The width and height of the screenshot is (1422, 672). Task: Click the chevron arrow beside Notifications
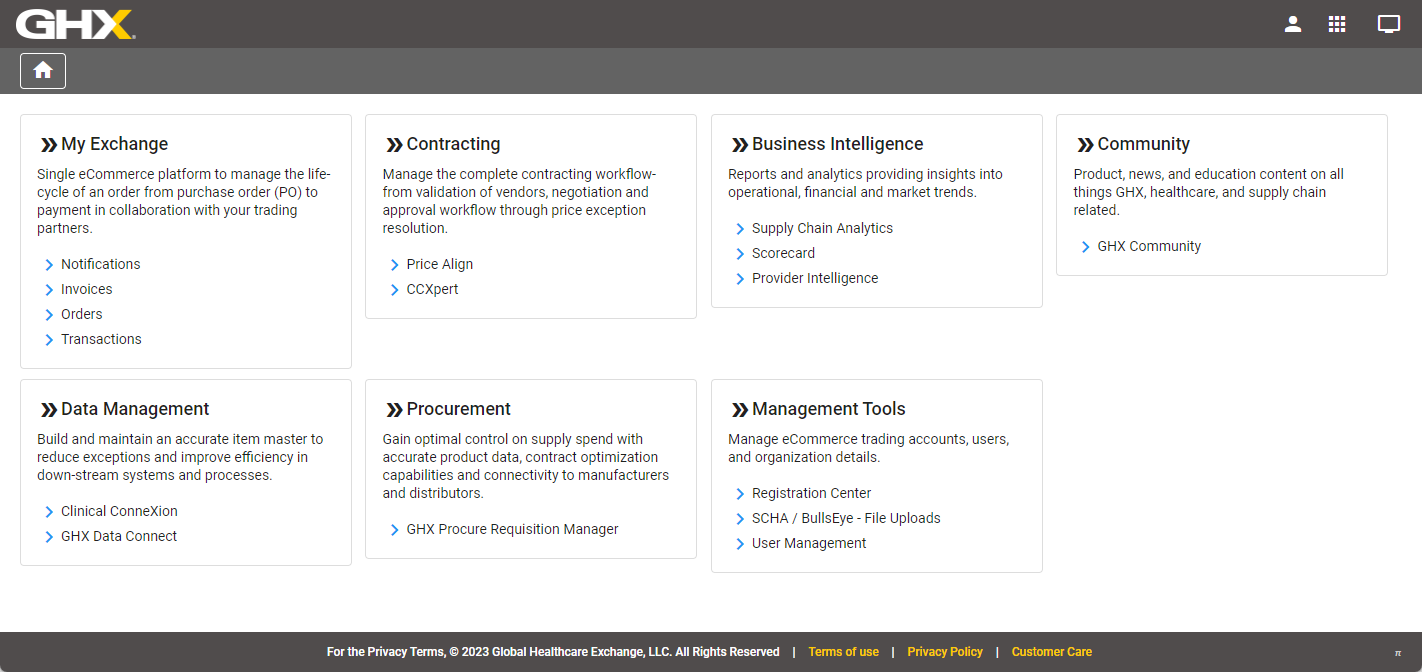click(x=49, y=265)
